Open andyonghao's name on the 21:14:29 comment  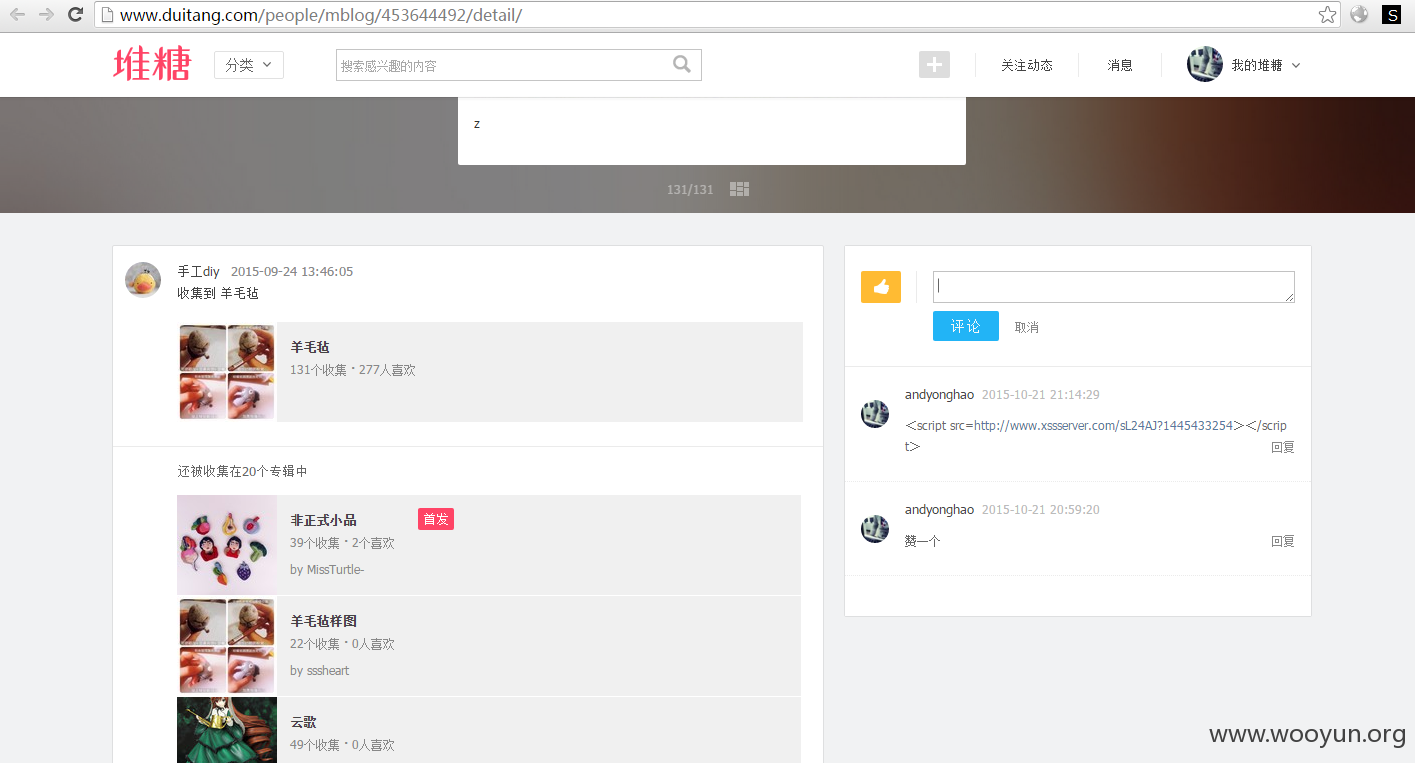pyautogui.click(x=939, y=395)
